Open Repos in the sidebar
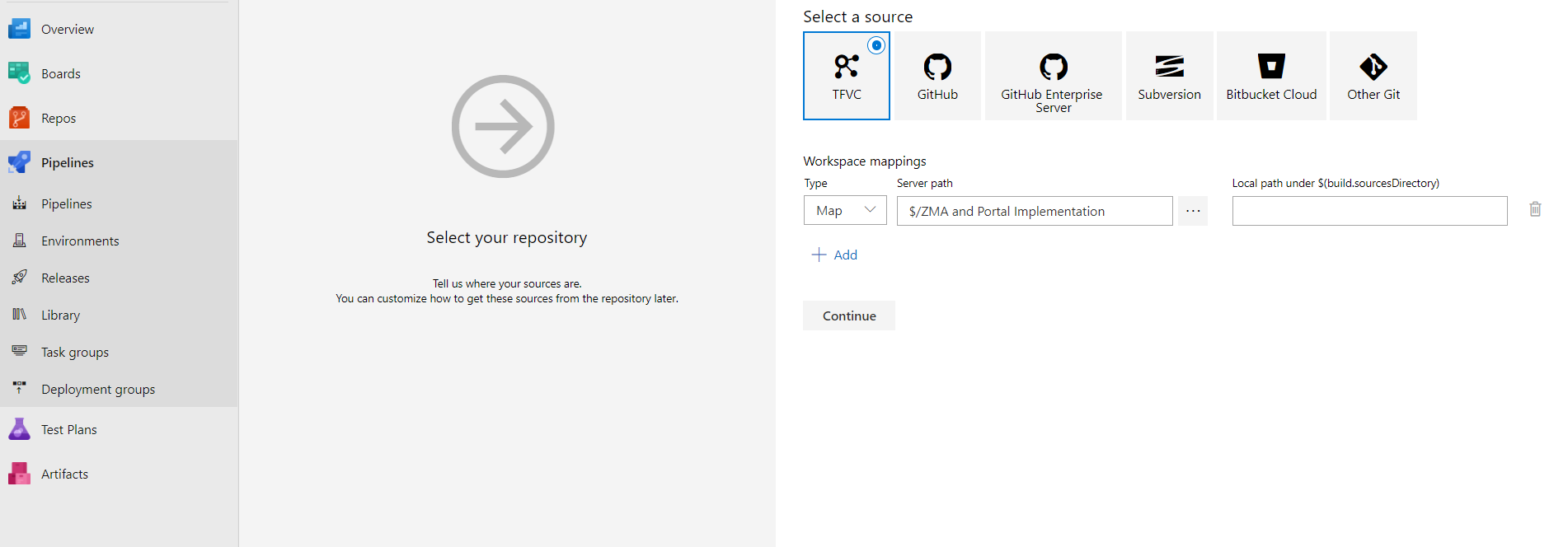Viewport: 1568px width, 547px height. (x=59, y=119)
